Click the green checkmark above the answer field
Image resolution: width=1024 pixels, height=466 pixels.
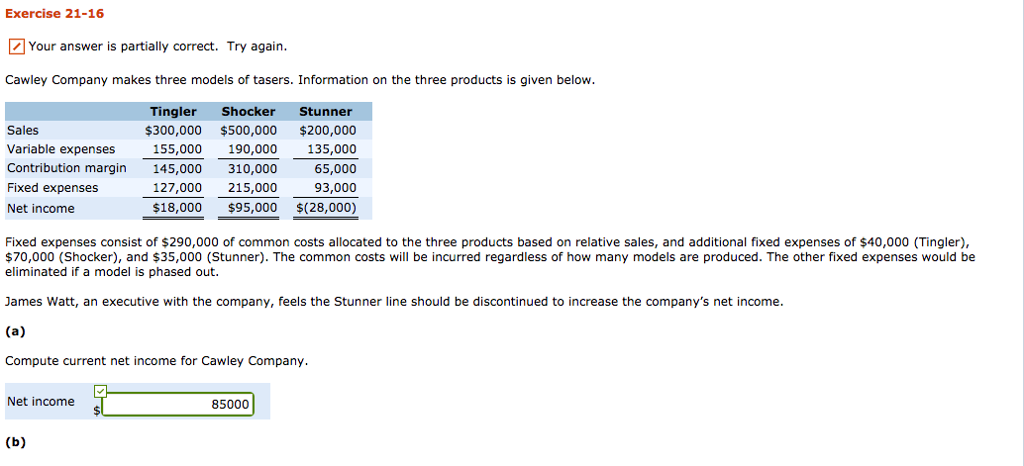click(x=100, y=391)
